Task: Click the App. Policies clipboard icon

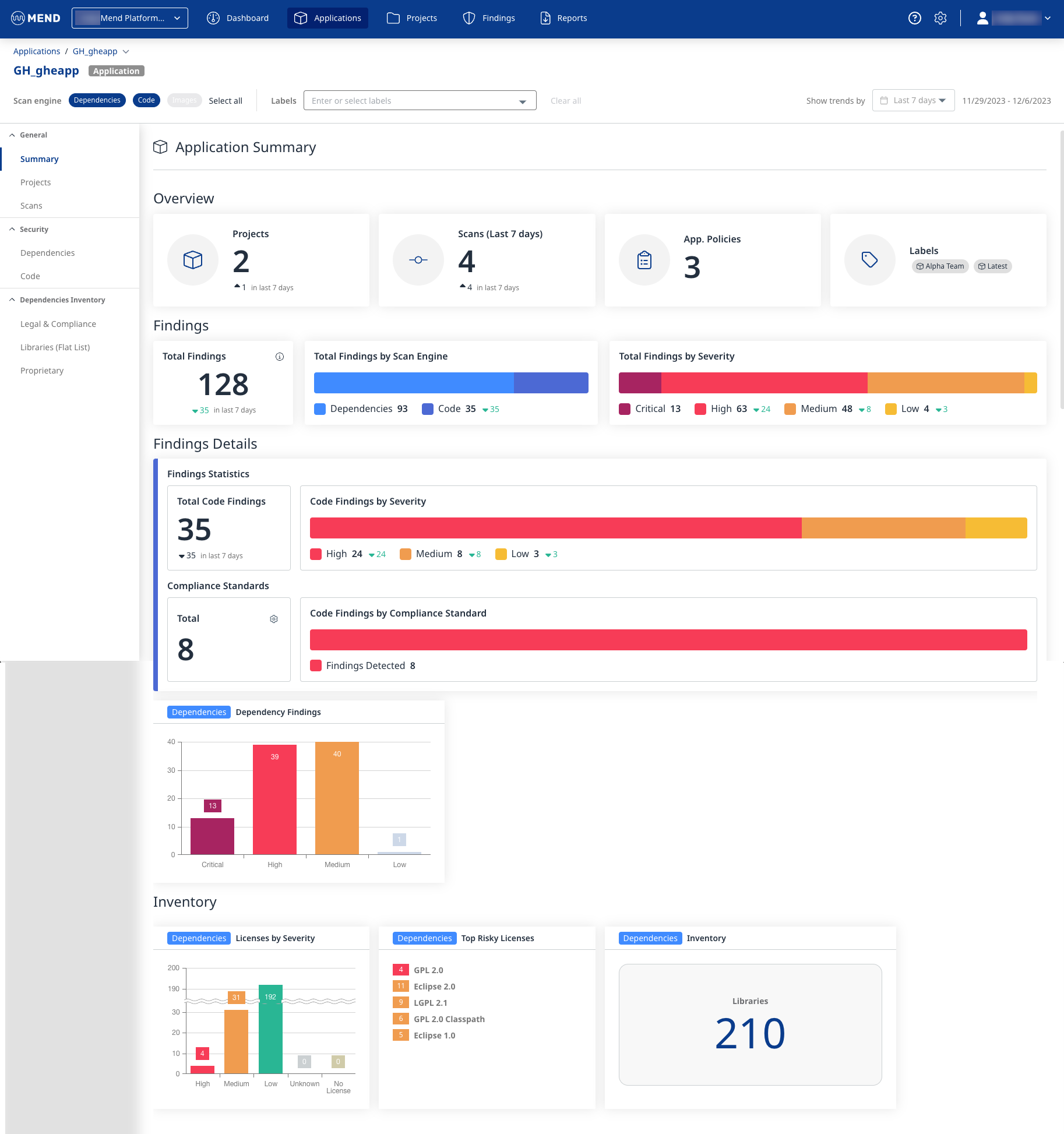Action: (x=644, y=260)
